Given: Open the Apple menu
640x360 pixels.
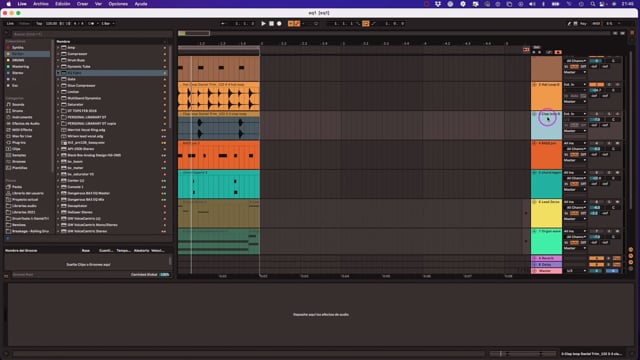Looking at the screenshot, I should pyautogui.click(x=8, y=4).
